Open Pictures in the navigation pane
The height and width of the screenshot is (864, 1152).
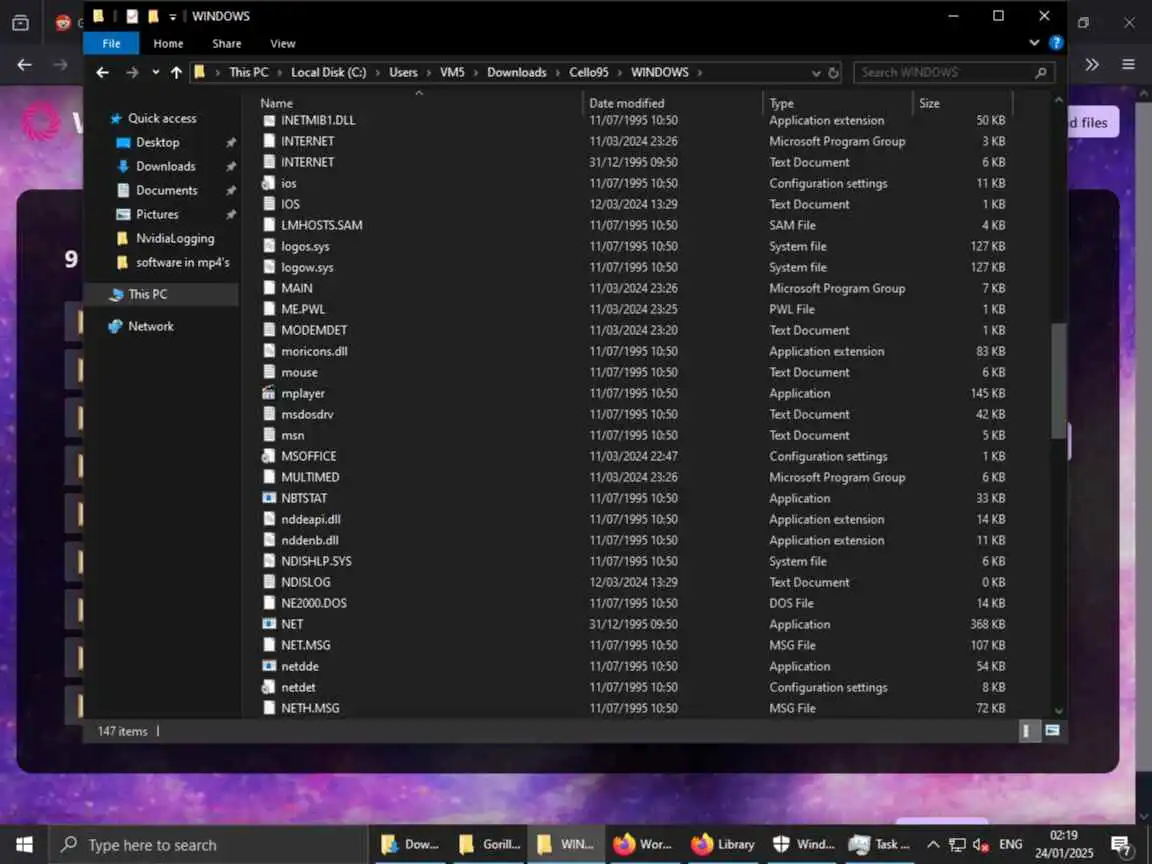point(156,215)
